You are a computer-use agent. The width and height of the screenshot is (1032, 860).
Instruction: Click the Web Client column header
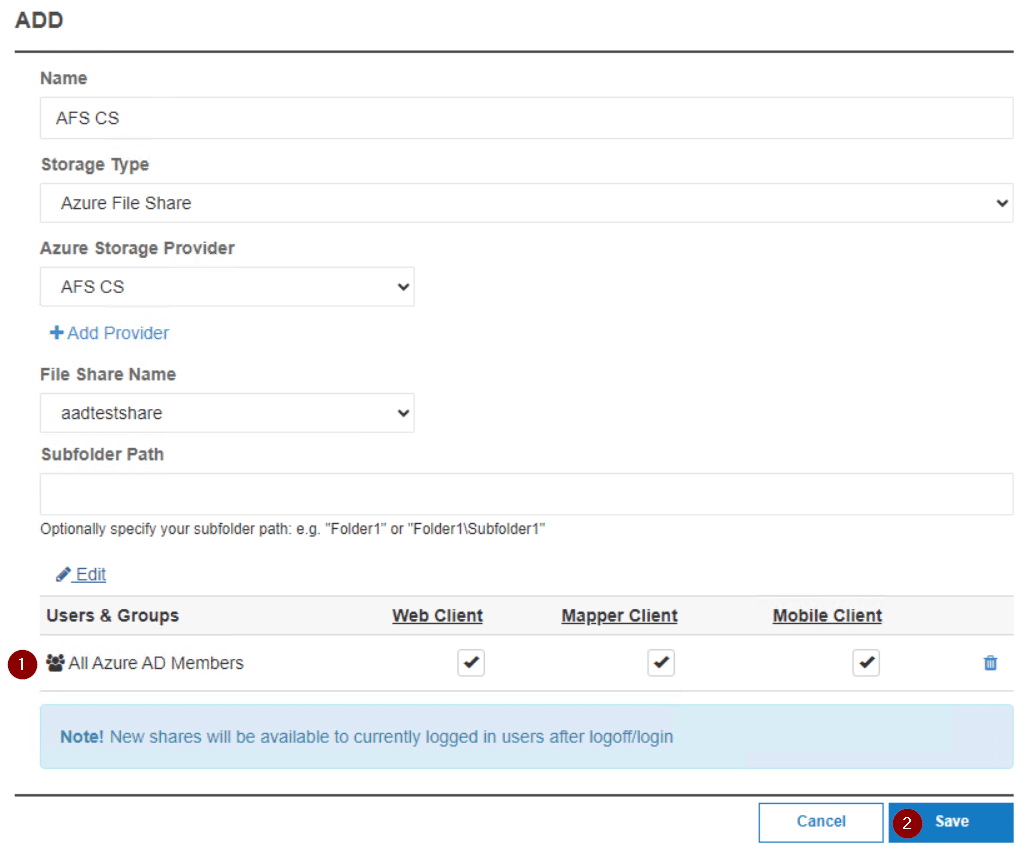437,616
